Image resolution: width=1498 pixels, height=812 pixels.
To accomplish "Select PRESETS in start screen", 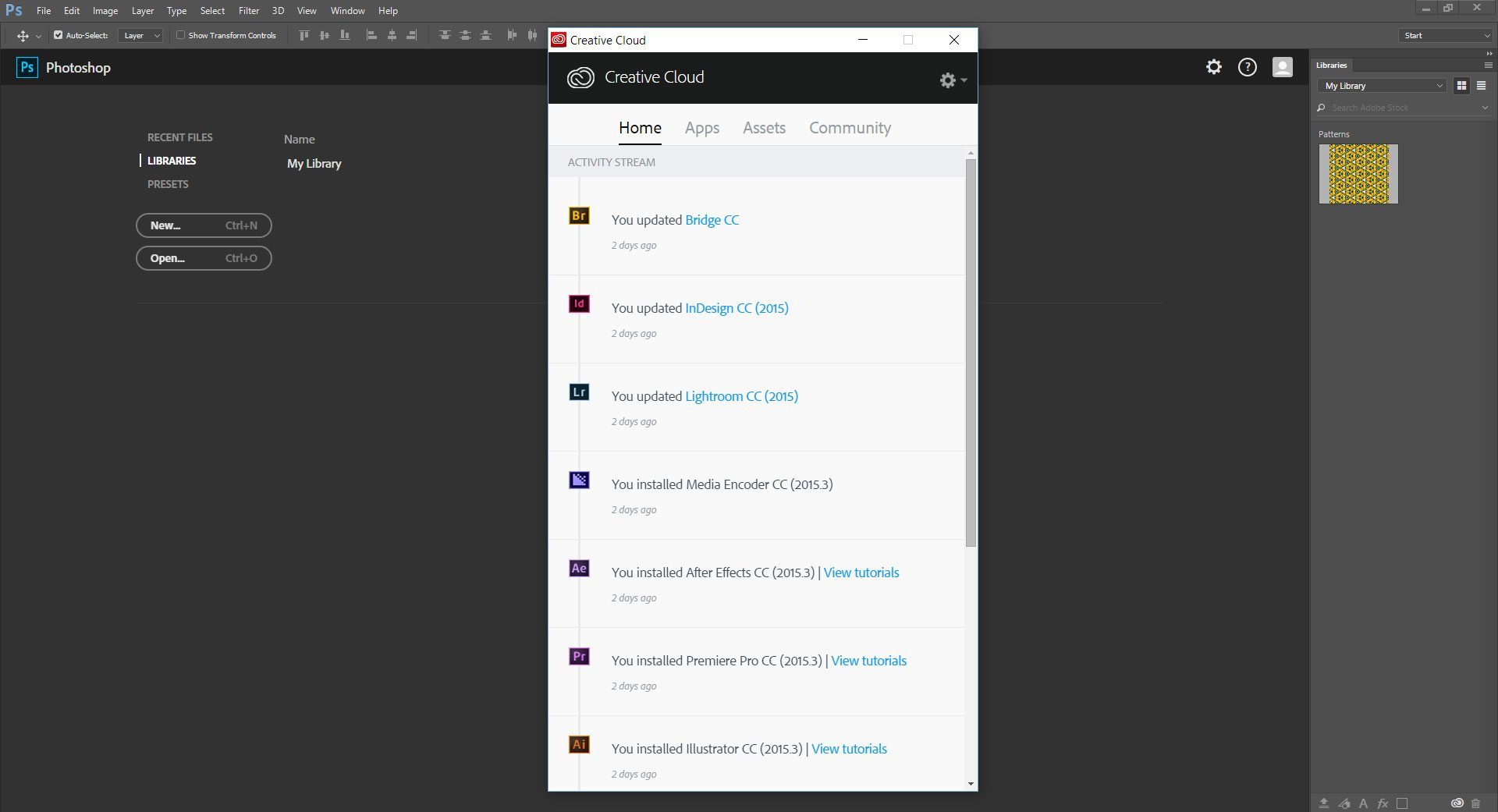I will click(168, 184).
